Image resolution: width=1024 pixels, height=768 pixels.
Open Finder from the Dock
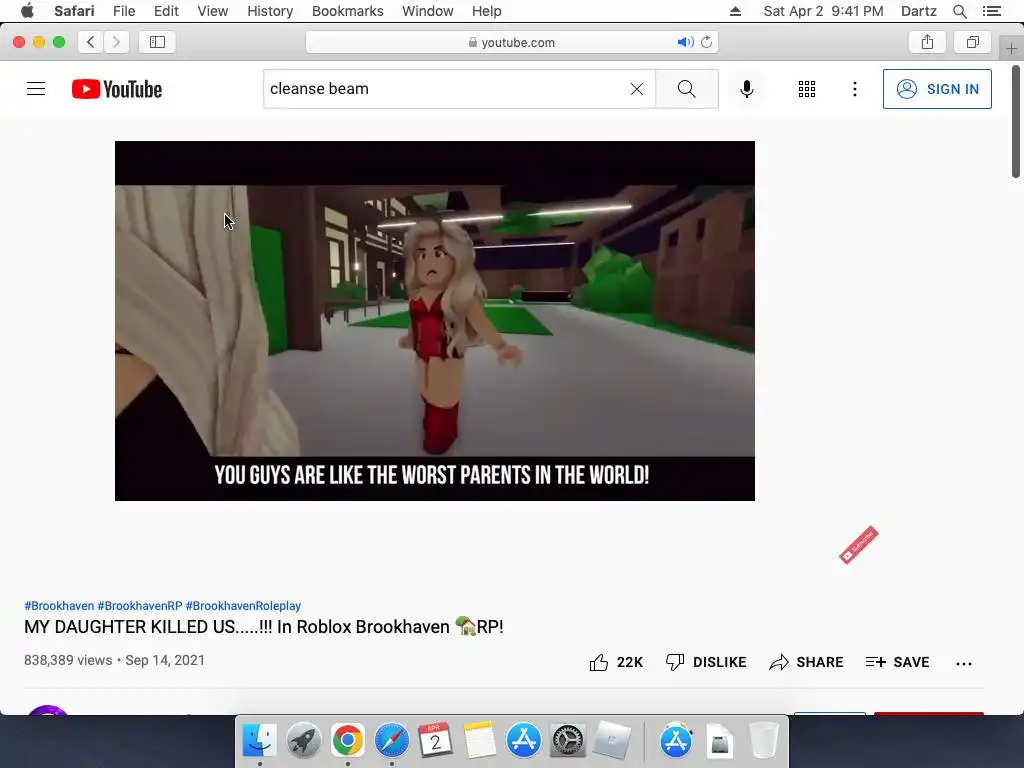(260, 741)
